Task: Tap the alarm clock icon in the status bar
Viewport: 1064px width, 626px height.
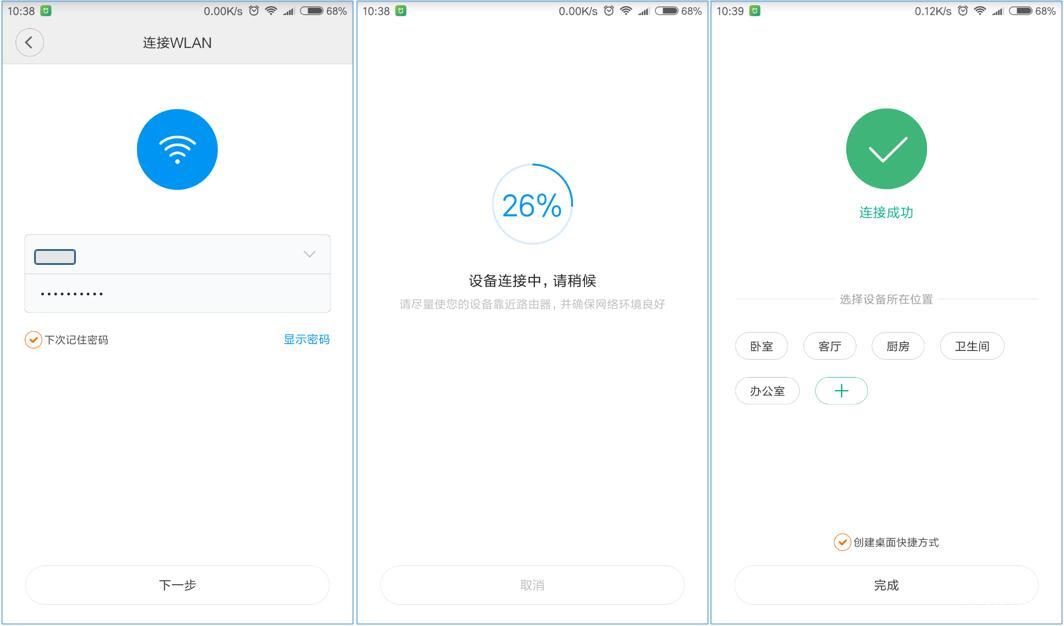Action: [x=253, y=11]
